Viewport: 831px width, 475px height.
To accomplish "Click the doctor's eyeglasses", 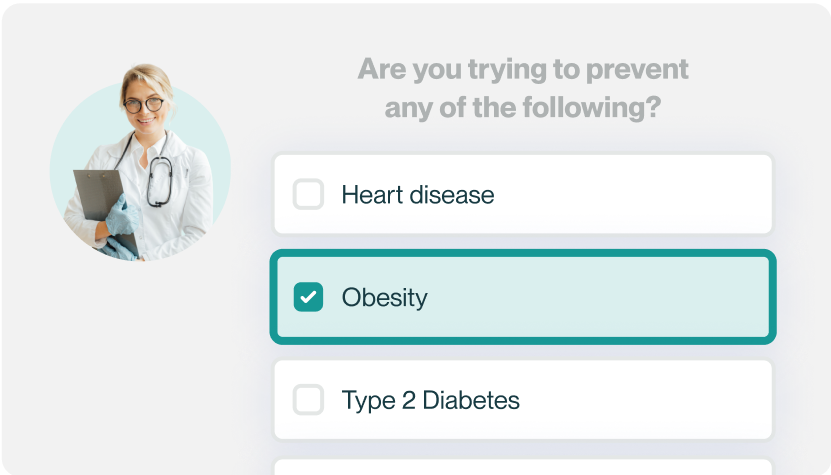I will click(145, 103).
